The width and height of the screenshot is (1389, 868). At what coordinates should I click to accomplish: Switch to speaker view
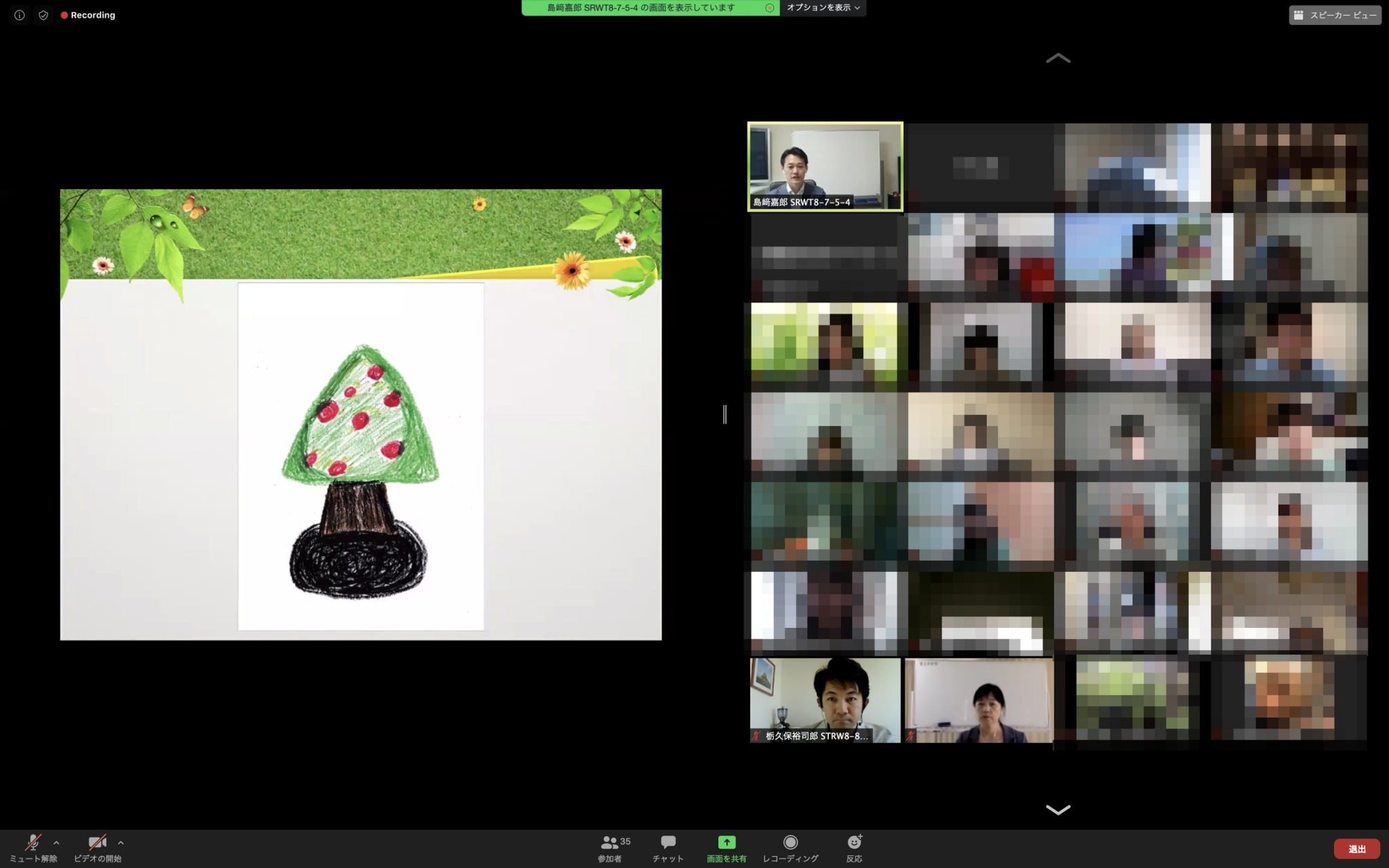[x=1335, y=15]
